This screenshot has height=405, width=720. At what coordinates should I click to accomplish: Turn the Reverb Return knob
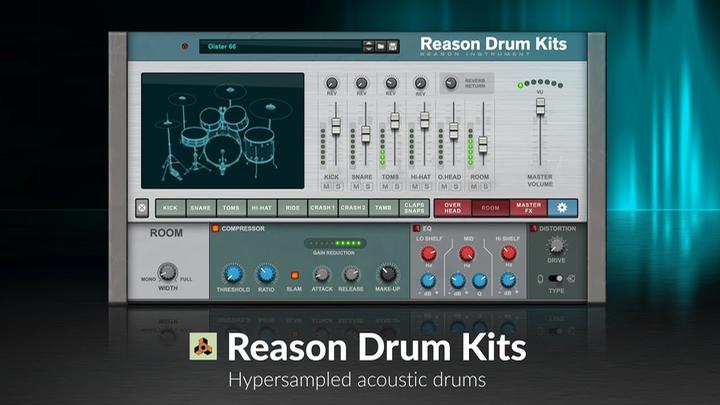451,83
